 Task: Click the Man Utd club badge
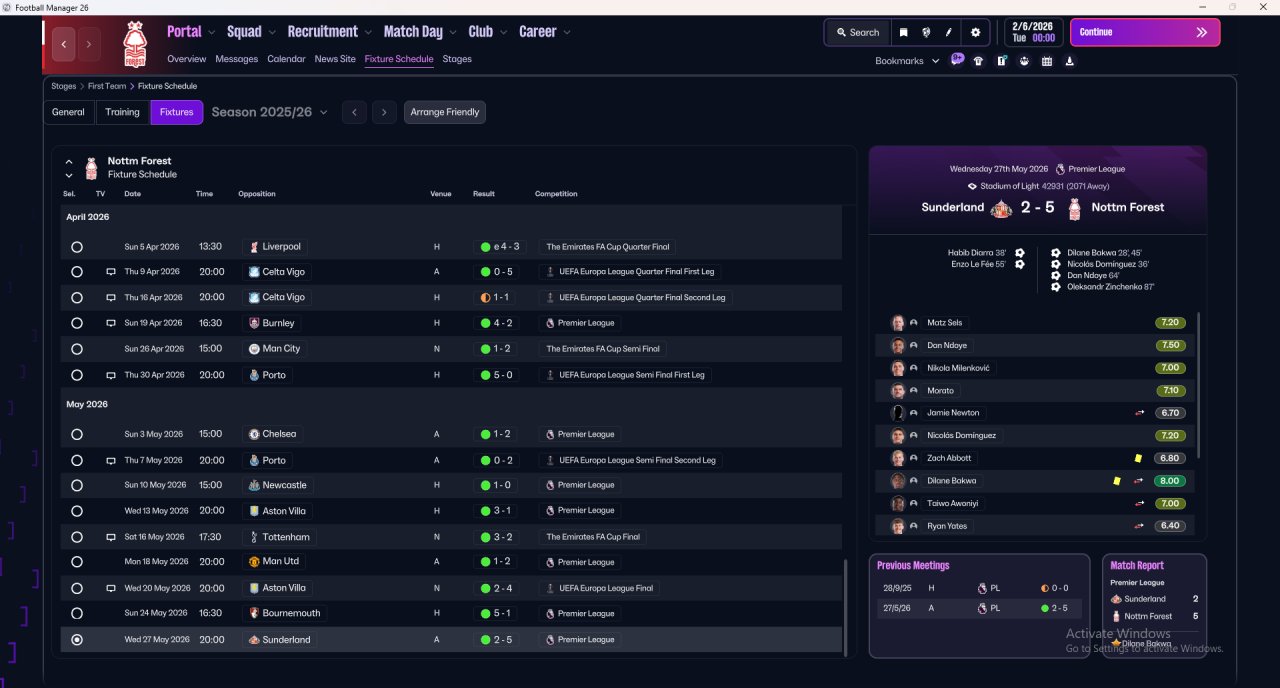pyautogui.click(x=254, y=562)
